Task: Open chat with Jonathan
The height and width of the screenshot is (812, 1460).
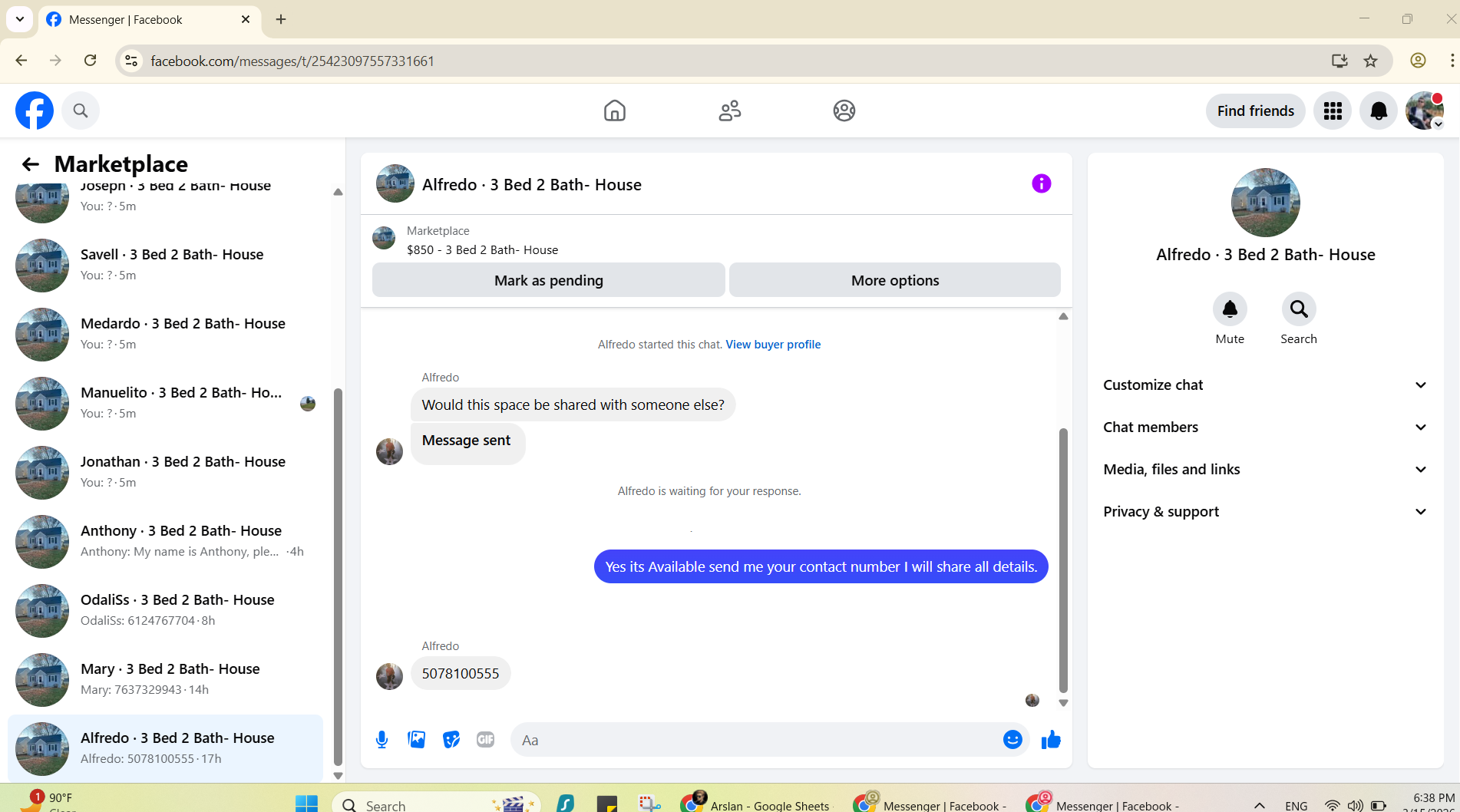Action: coord(165,472)
